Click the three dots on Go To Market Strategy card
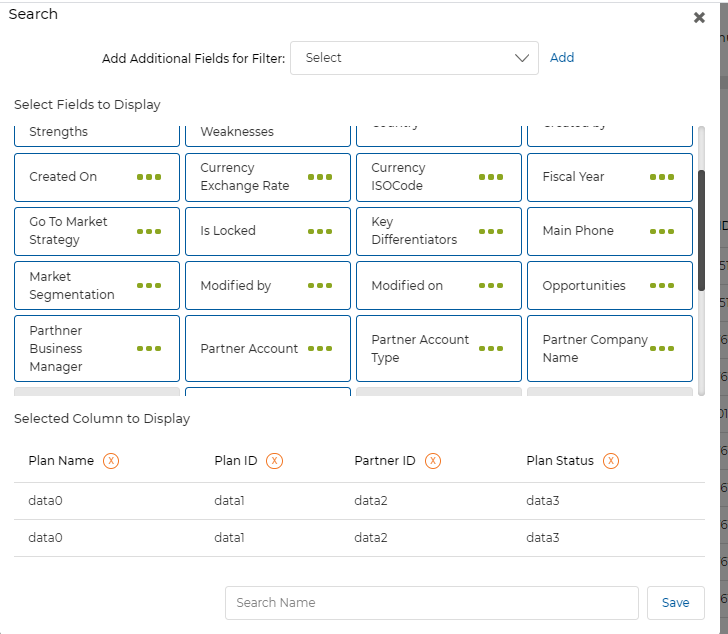Screen dimensions: 728x634 (x=149, y=231)
